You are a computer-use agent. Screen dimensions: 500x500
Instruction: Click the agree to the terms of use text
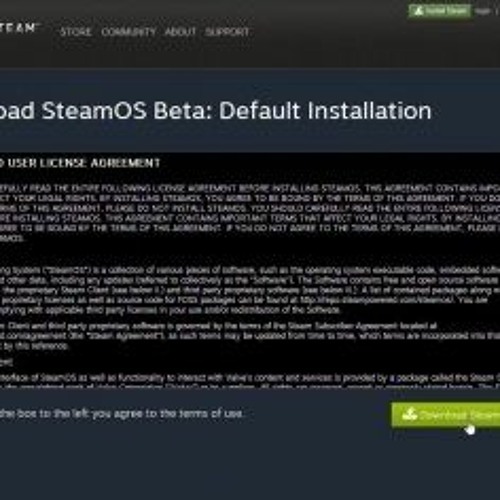click(122, 414)
